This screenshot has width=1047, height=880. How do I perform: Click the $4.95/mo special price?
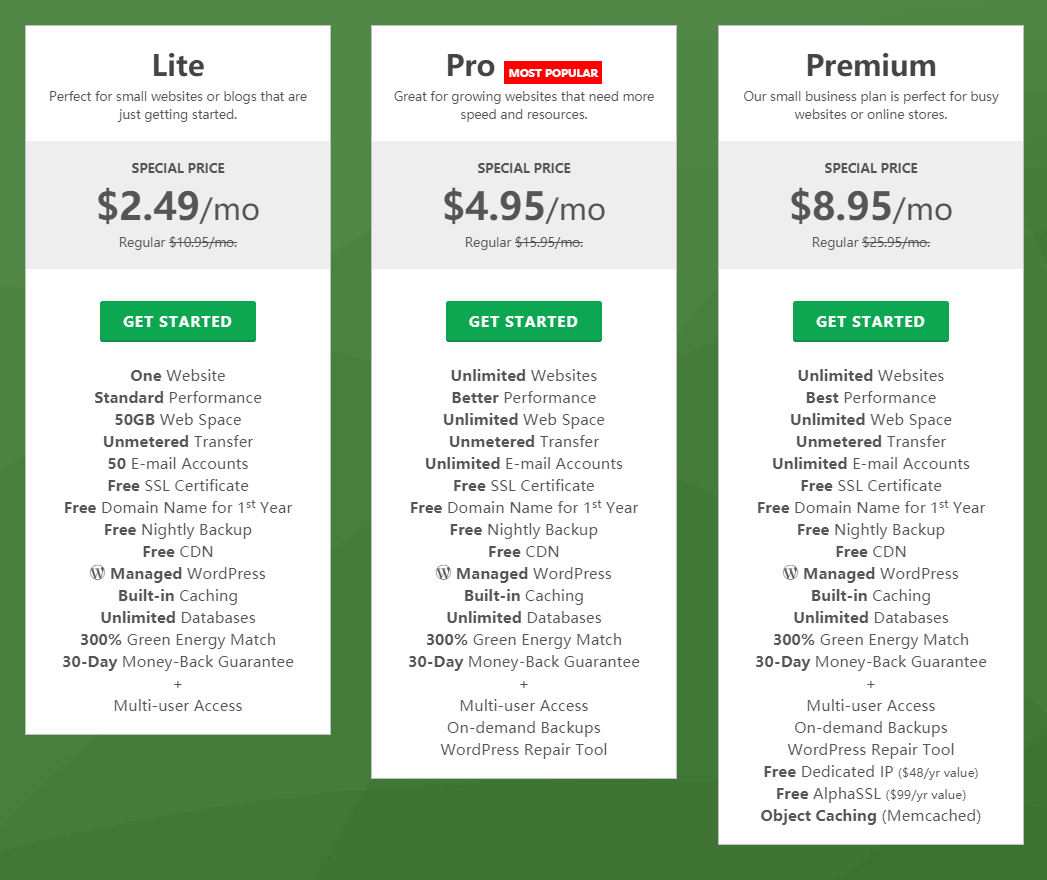click(524, 207)
